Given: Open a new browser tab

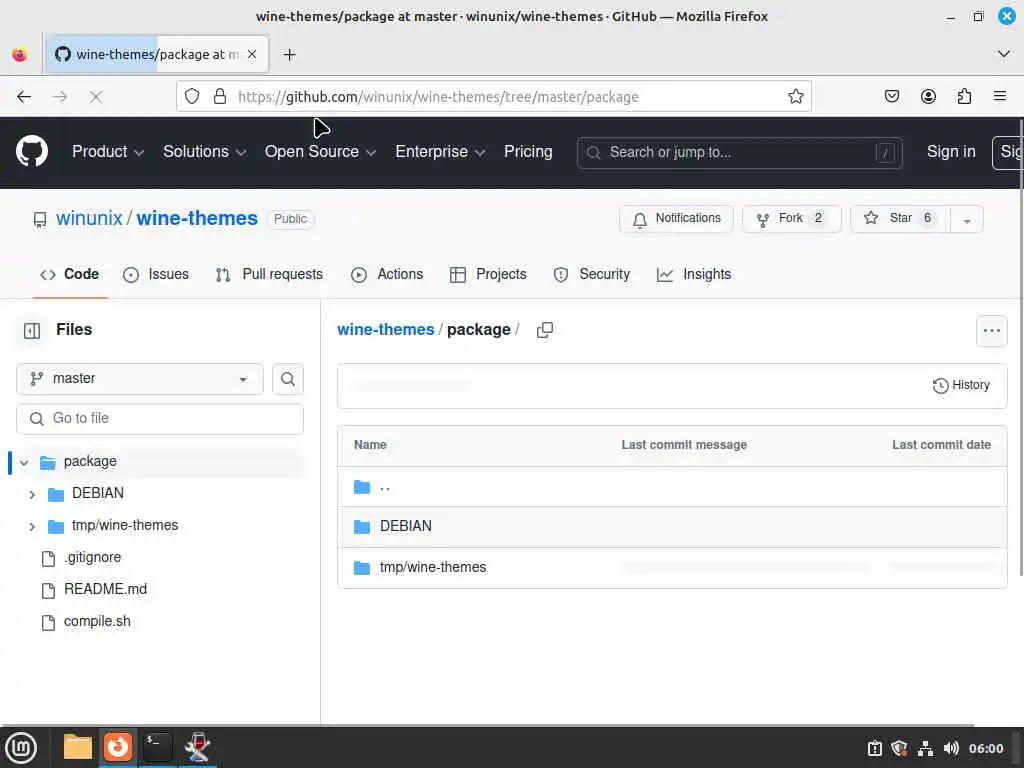Looking at the screenshot, I should pyautogui.click(x=289, y=55).
